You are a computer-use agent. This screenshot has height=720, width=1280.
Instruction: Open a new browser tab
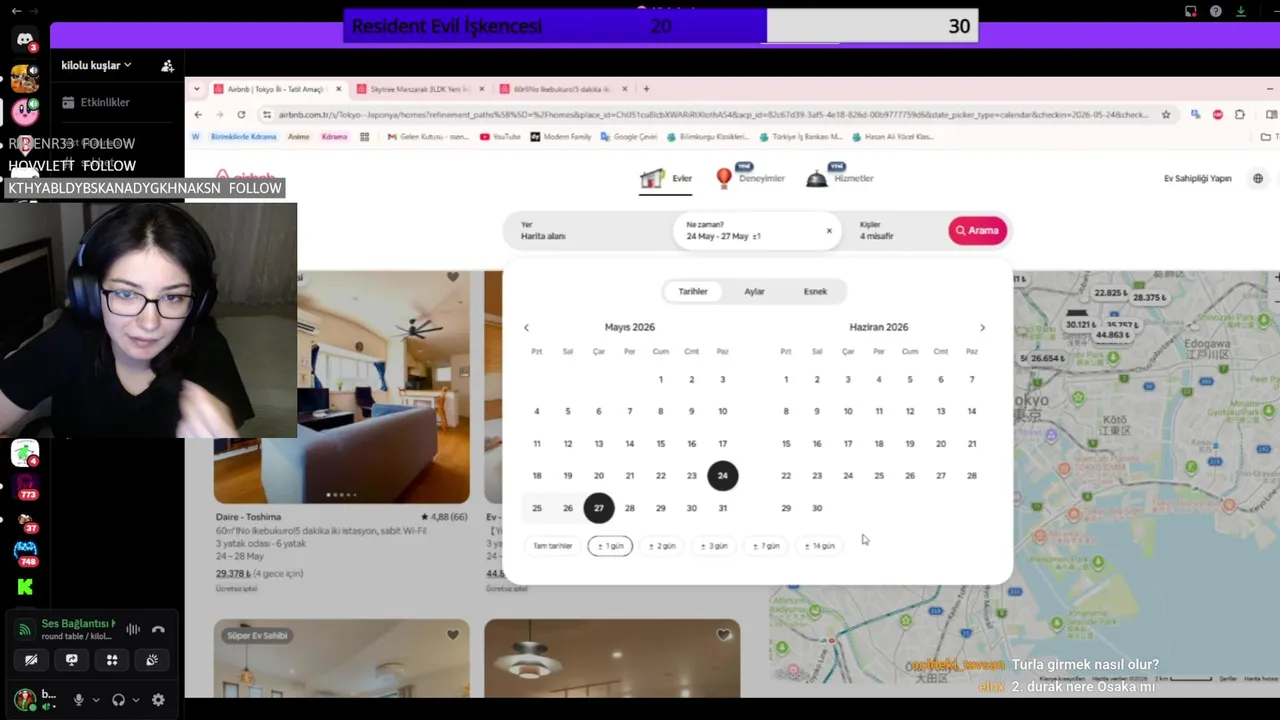646,89
